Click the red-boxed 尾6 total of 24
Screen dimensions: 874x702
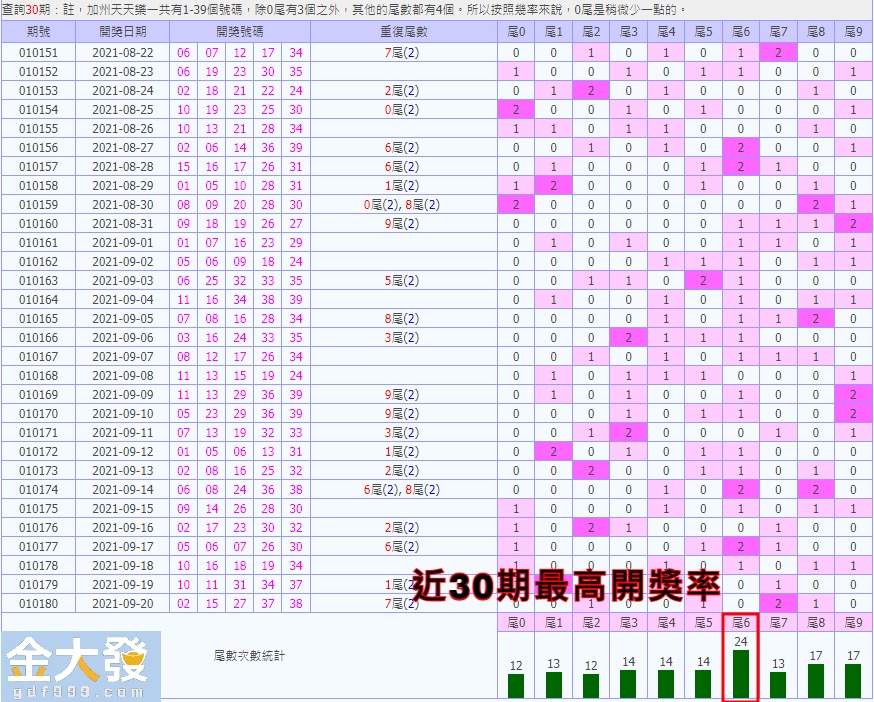740,643
